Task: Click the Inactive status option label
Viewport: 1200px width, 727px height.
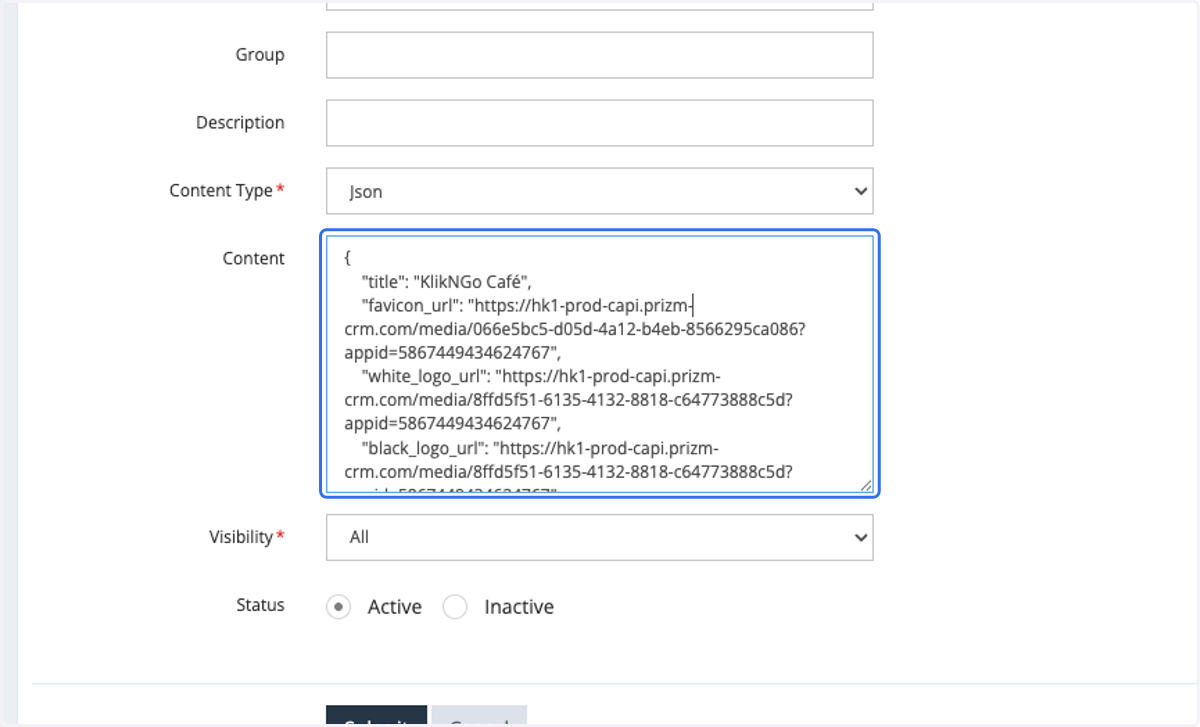Action: 519,607
